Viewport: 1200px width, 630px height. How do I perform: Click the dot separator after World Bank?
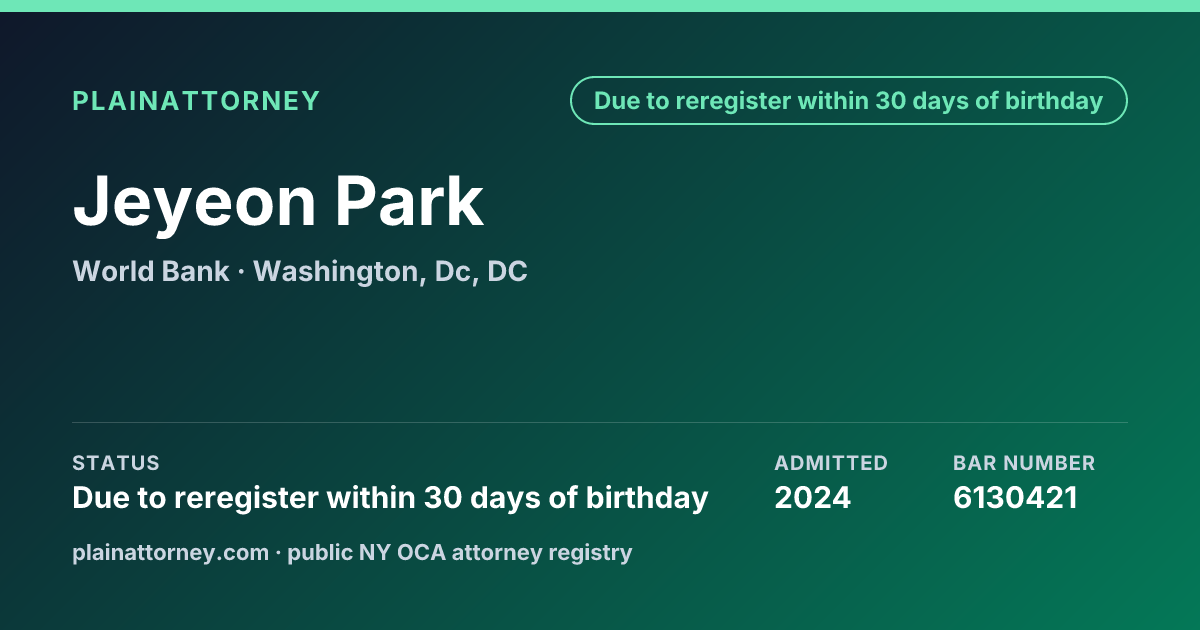(x=241, y=272)
